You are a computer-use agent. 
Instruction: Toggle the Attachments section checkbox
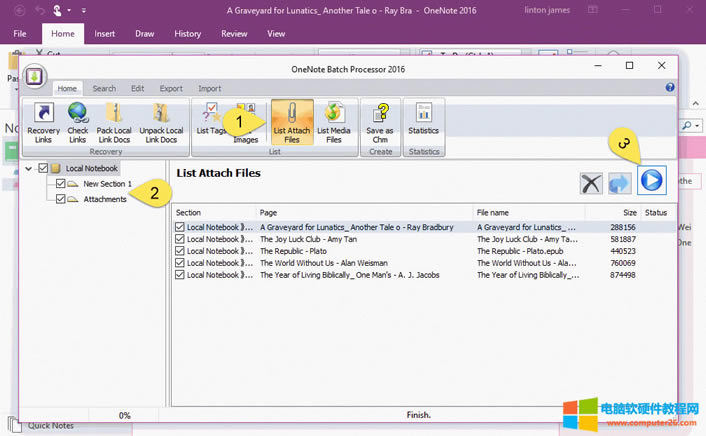tap(61, 199)
